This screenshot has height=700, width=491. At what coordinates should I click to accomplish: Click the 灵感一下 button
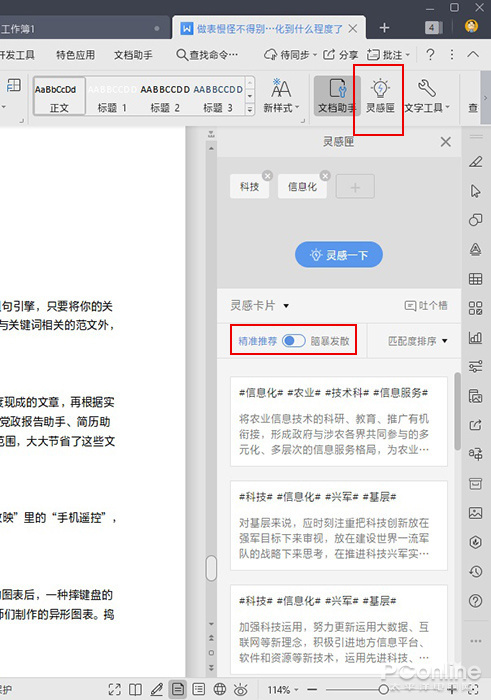(339, 255)
